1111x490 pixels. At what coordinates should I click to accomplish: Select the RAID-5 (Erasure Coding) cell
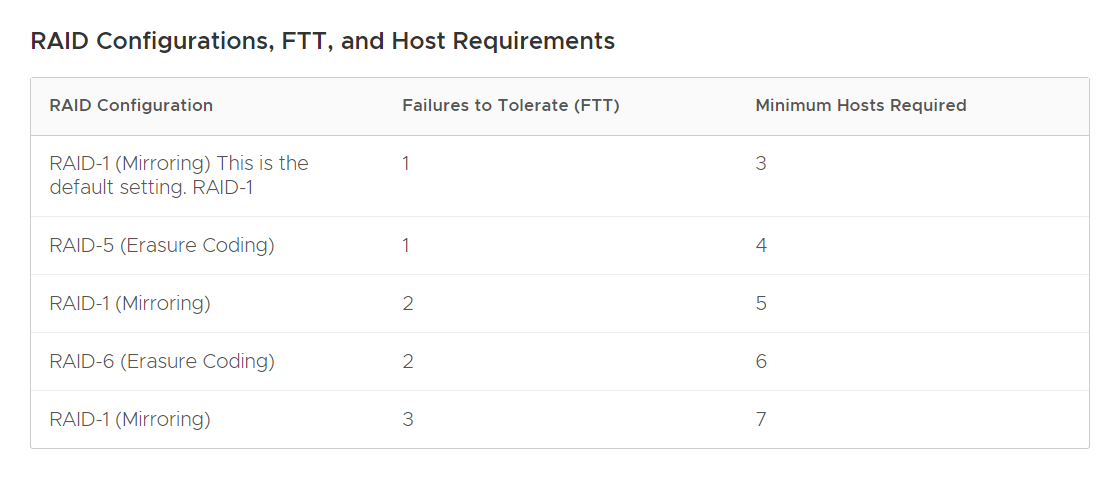(162, 245)
